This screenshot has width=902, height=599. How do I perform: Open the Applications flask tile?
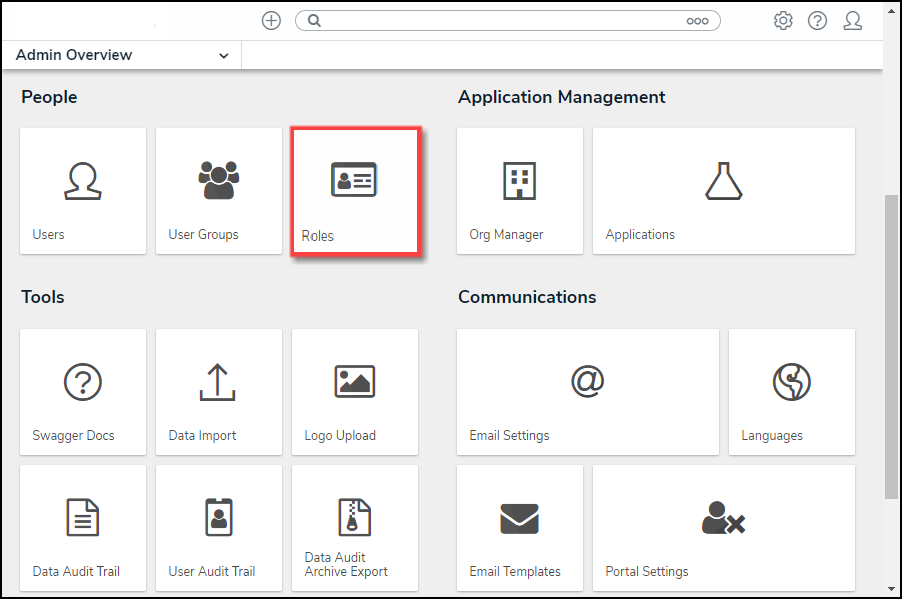point(724,190)
